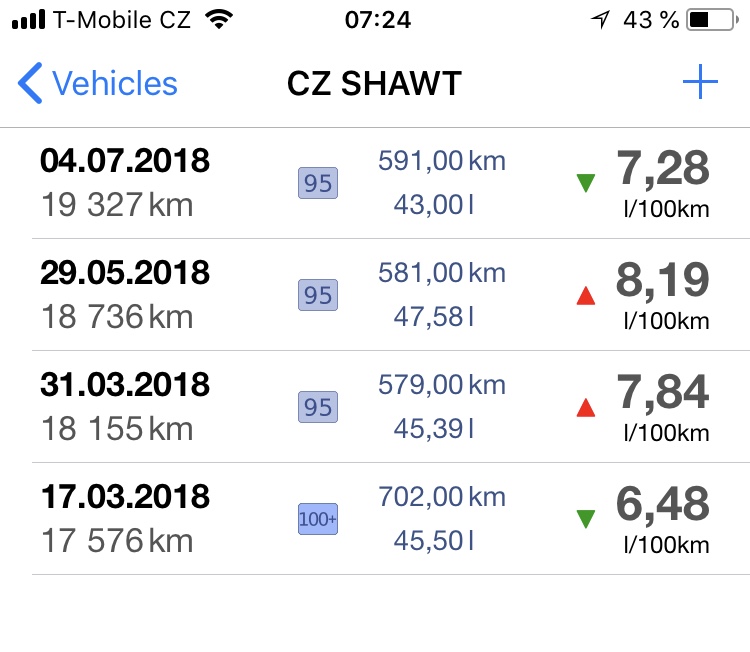Go back to Vehicles list
This screenshot has height=652, width=750.
(x=98, y=83)
